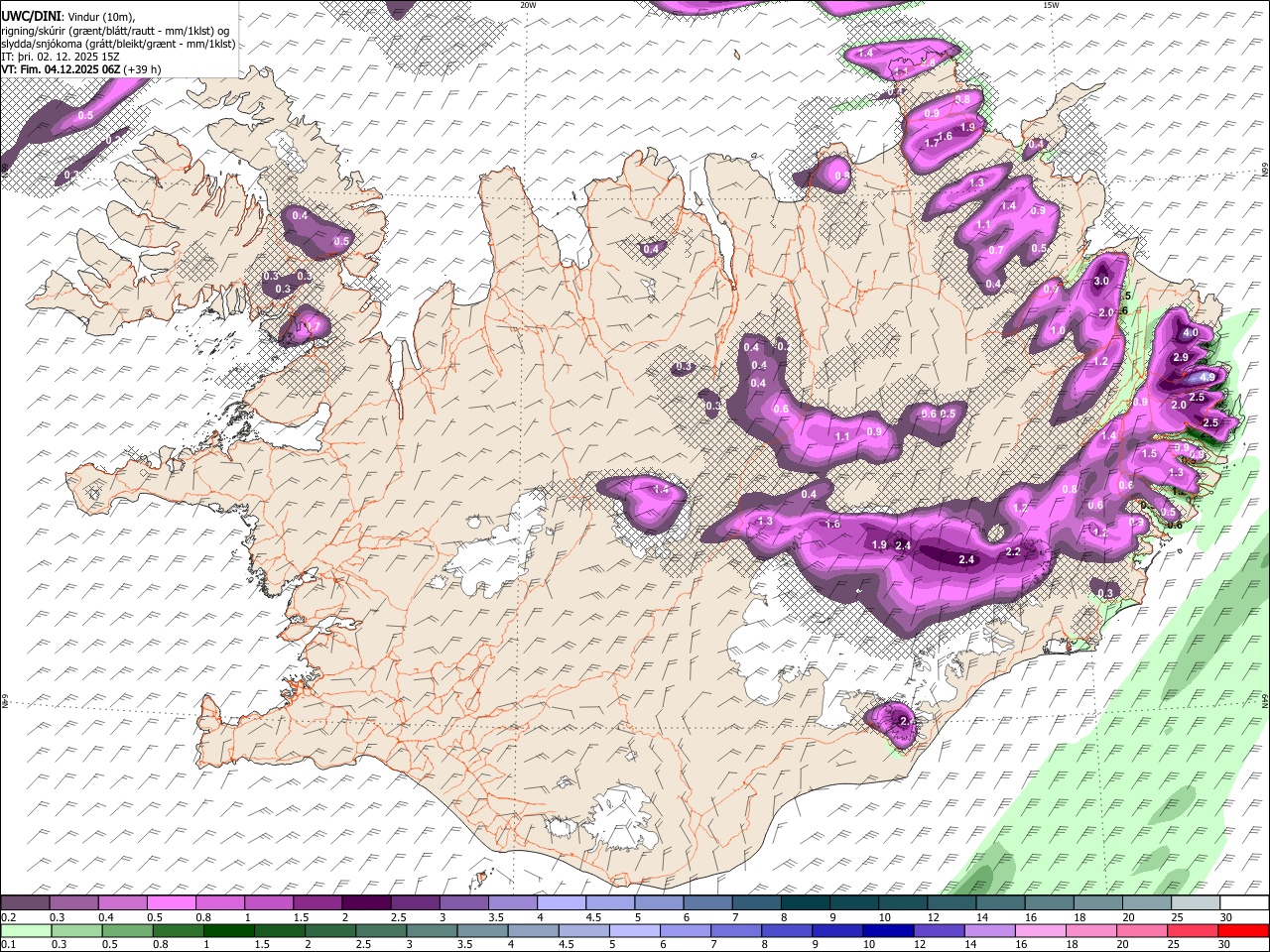
Task: Click light lavender snow swatch between 4 and 4.5
Action: (562, 902)
